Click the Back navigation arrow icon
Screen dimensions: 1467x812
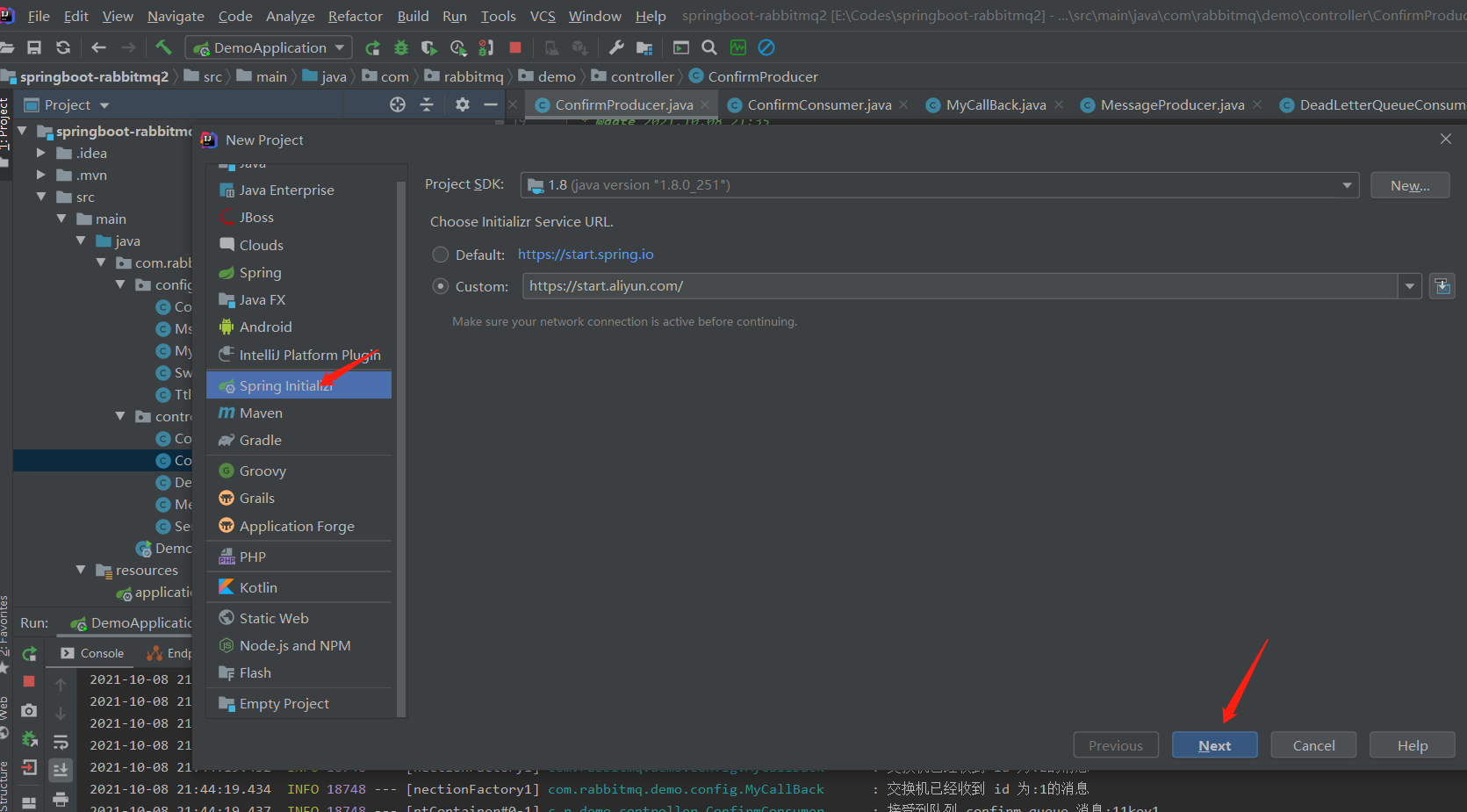tap(98, 47)
